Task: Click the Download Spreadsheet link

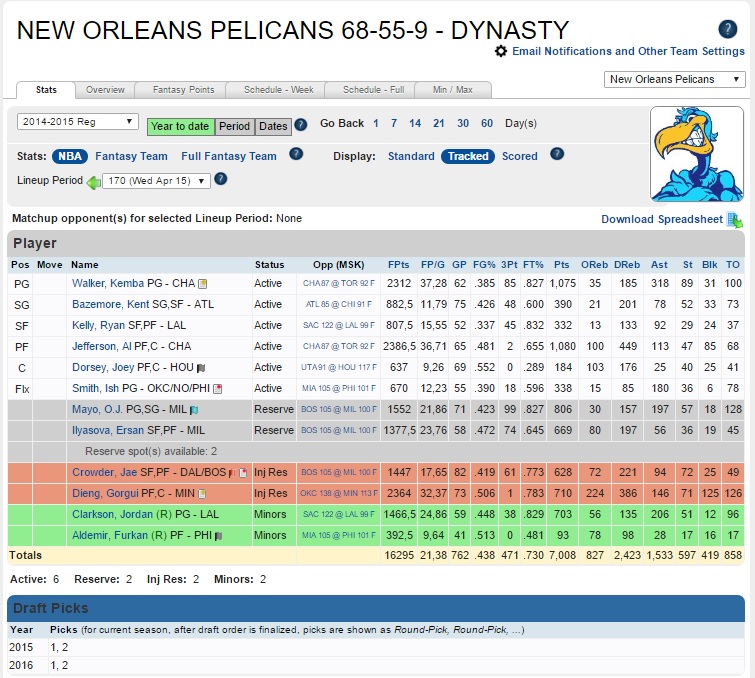Action: (x=662, y=219)
